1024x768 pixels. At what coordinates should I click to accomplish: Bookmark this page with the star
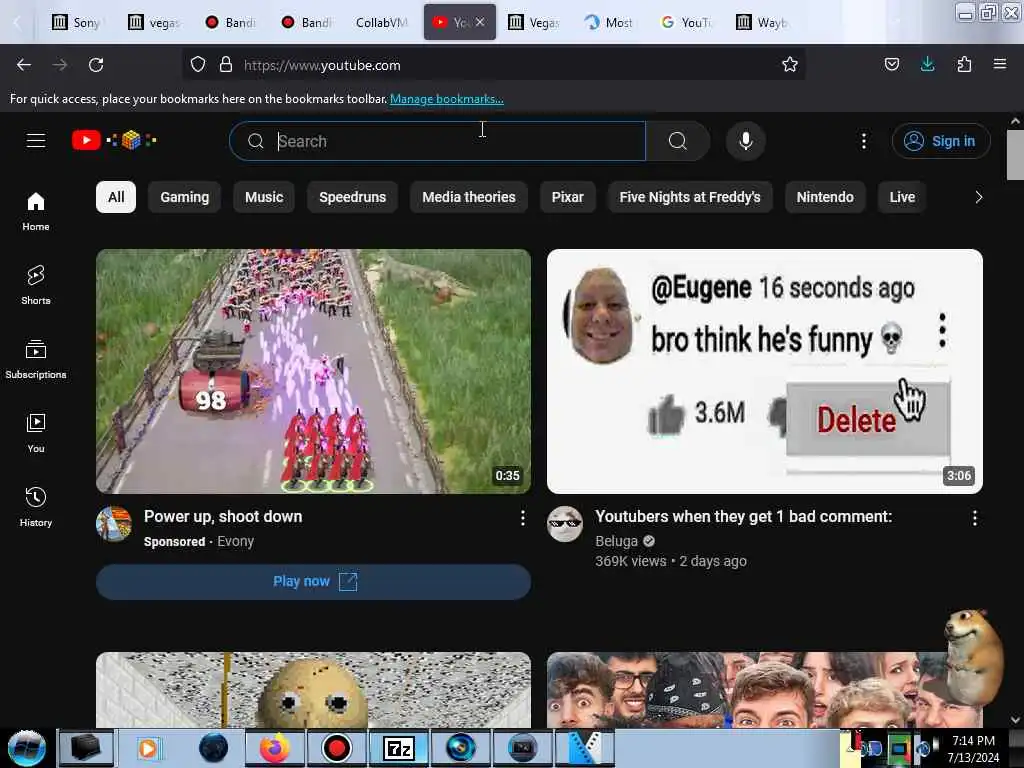point(790,65)
